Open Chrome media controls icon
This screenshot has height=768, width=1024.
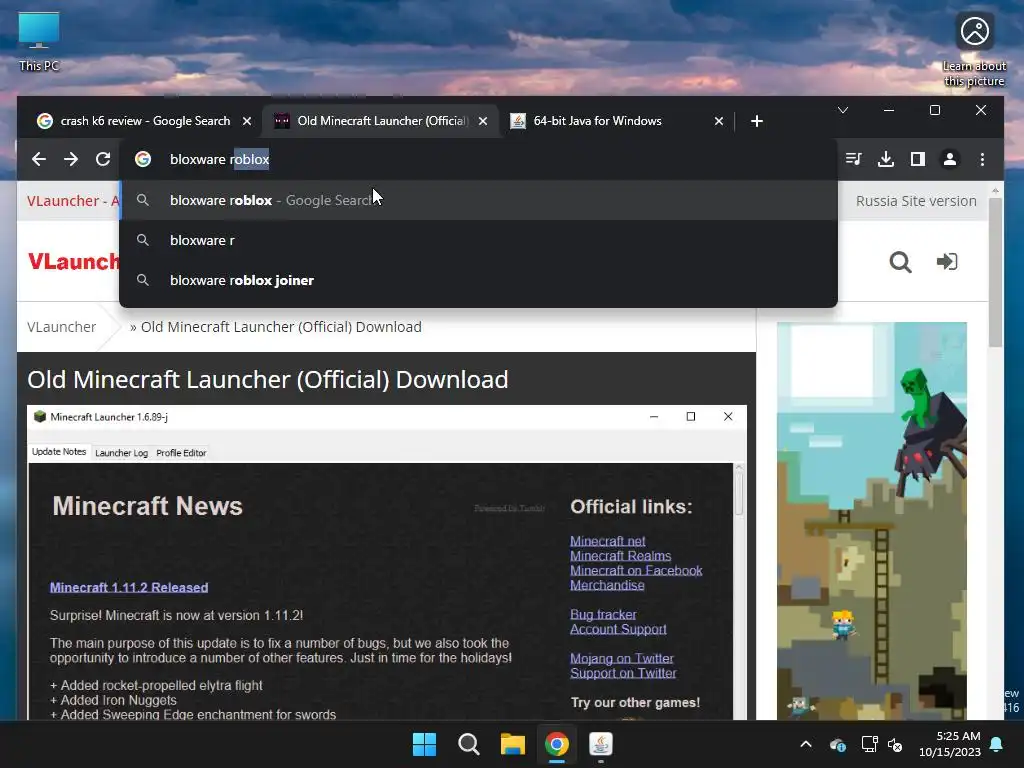tap(854, 159)
